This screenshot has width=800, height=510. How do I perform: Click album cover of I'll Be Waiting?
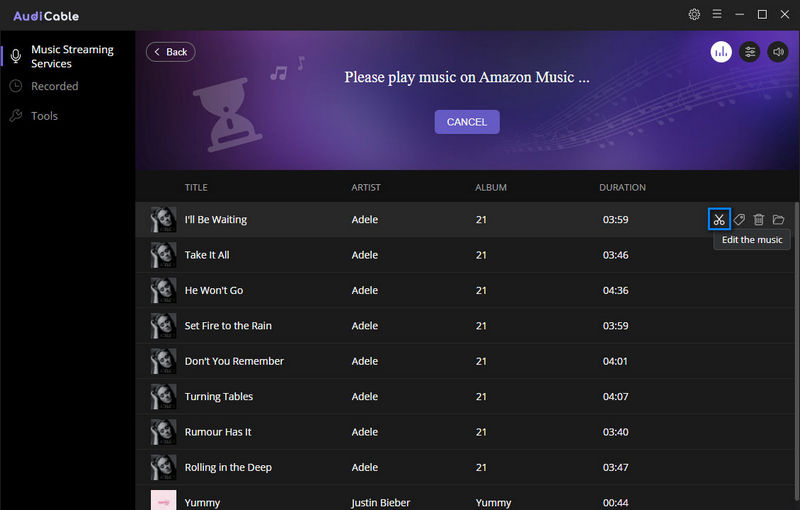(x=163, y=219)
